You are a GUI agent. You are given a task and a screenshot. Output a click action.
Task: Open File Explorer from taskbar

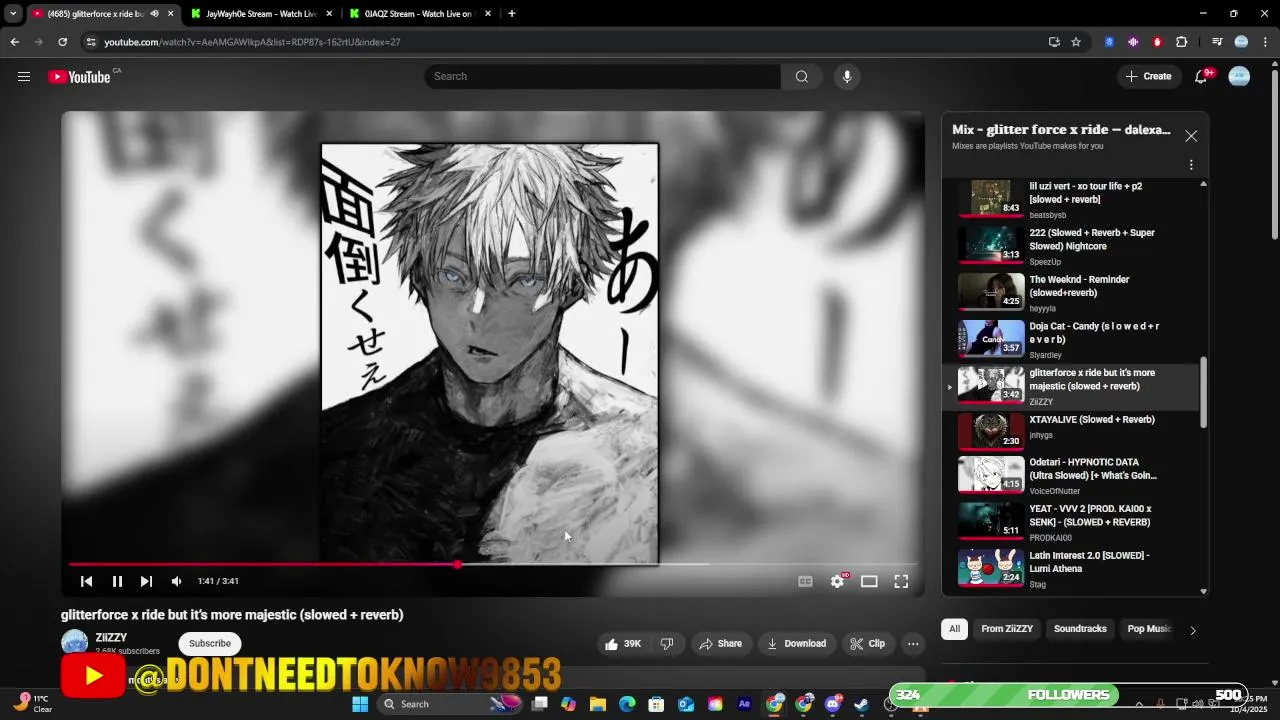[598, 704]
